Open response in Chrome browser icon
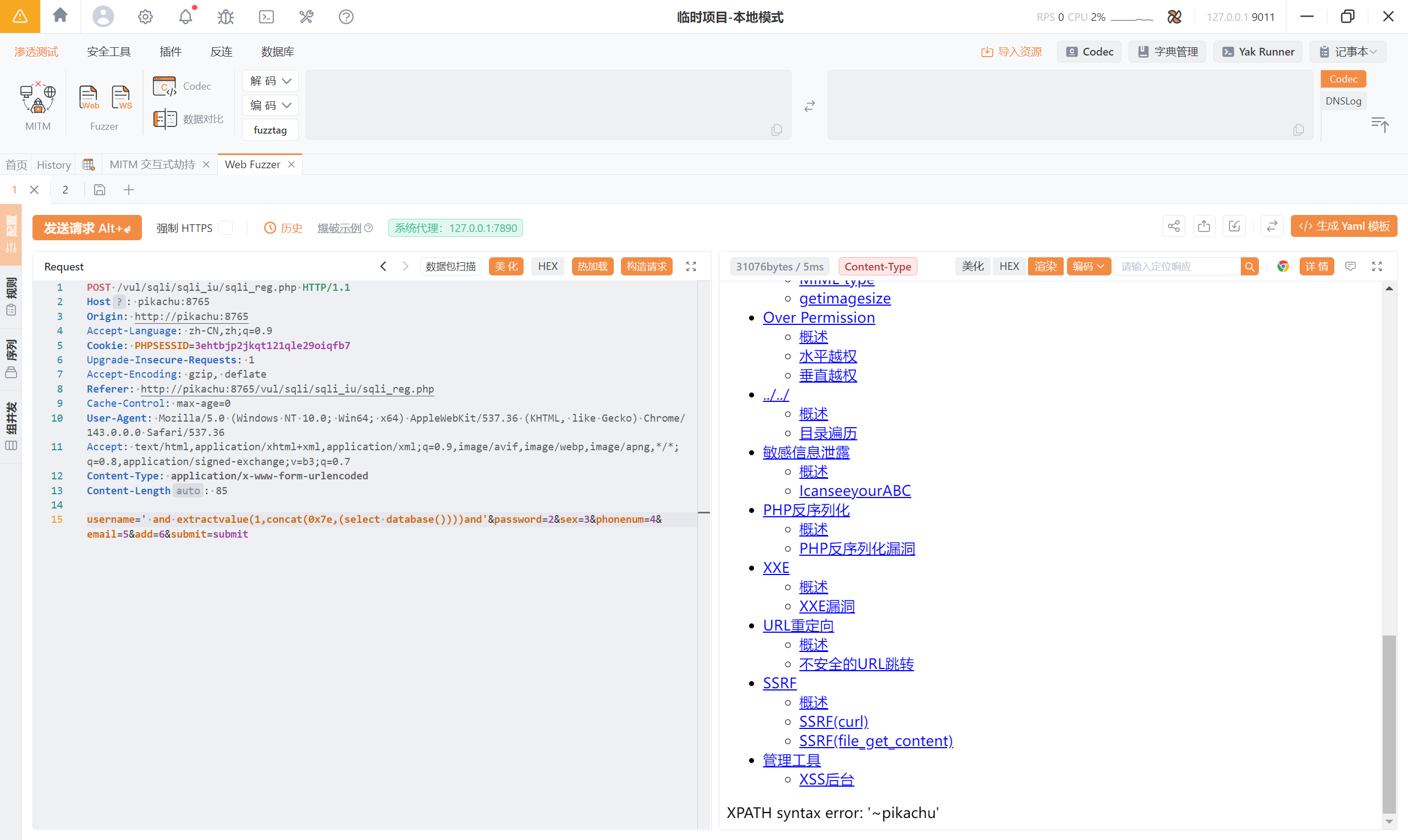The width and height of the screenshot is (1408, 840). [1283, 266]
